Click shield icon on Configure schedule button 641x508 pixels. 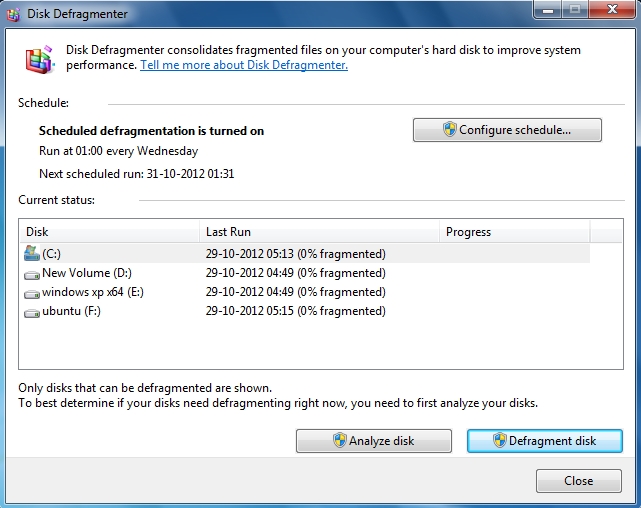pos(450,130)
